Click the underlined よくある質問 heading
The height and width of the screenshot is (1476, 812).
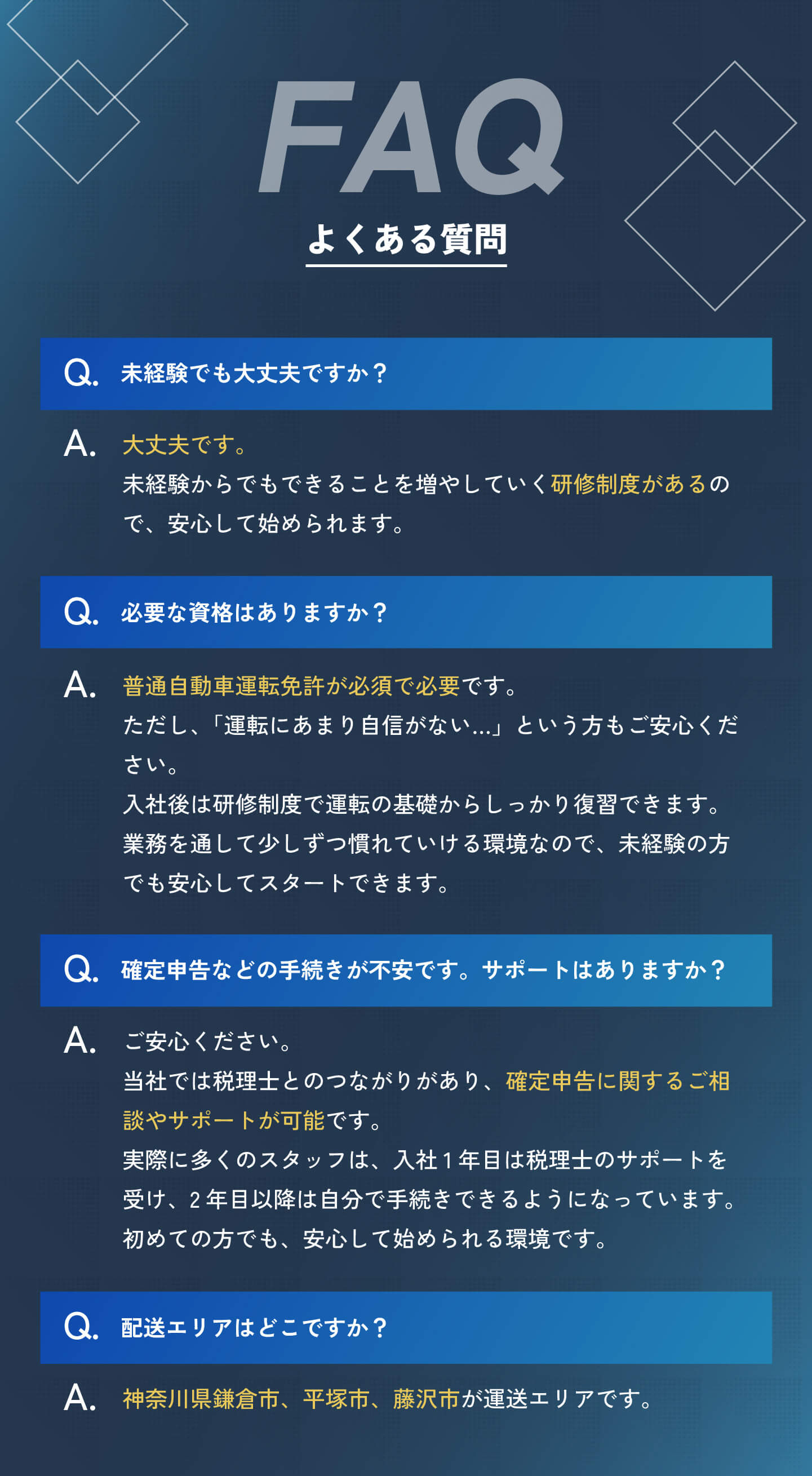(x=406, y=240)
